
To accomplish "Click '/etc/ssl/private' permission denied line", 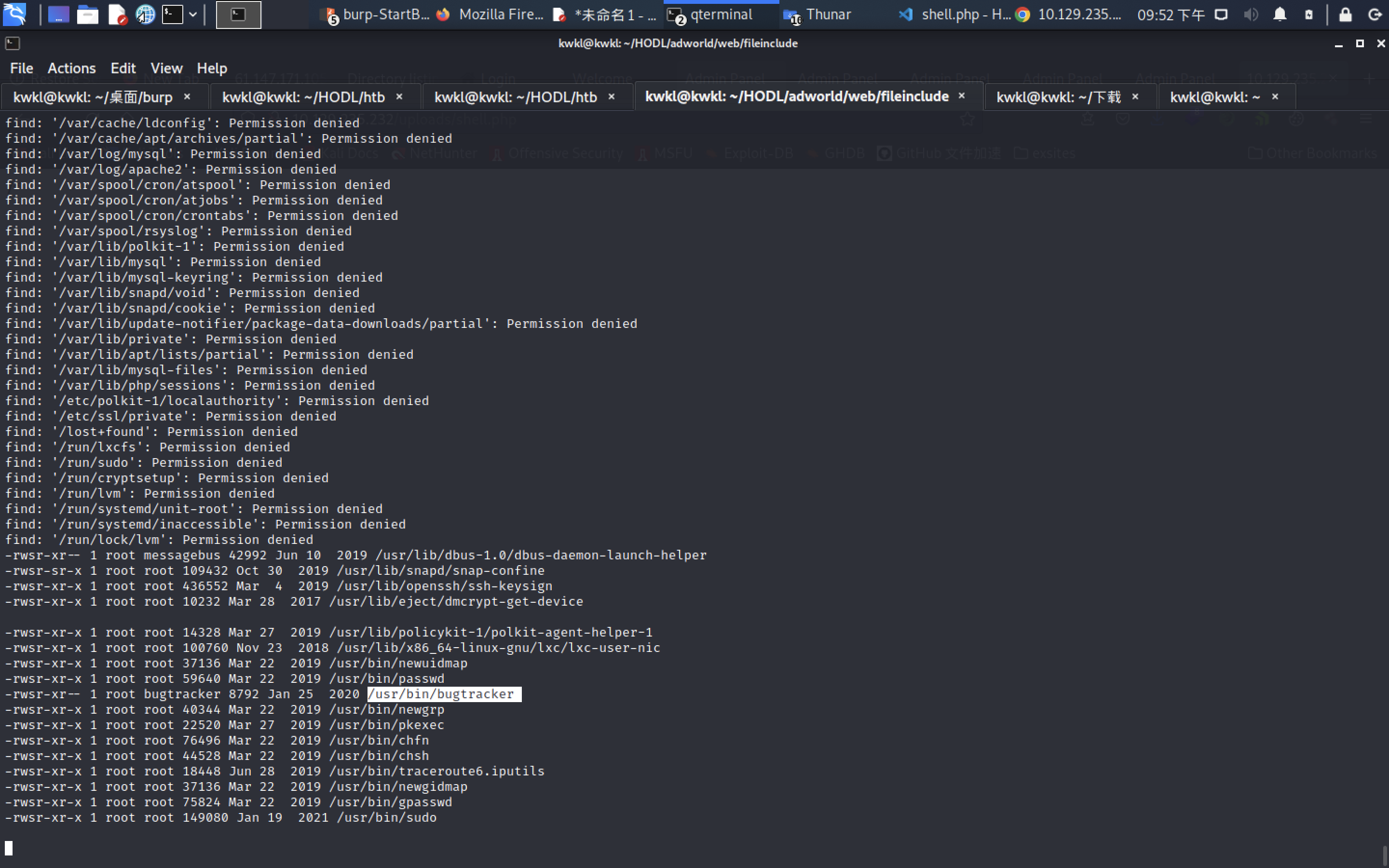I will pos(170,416).
